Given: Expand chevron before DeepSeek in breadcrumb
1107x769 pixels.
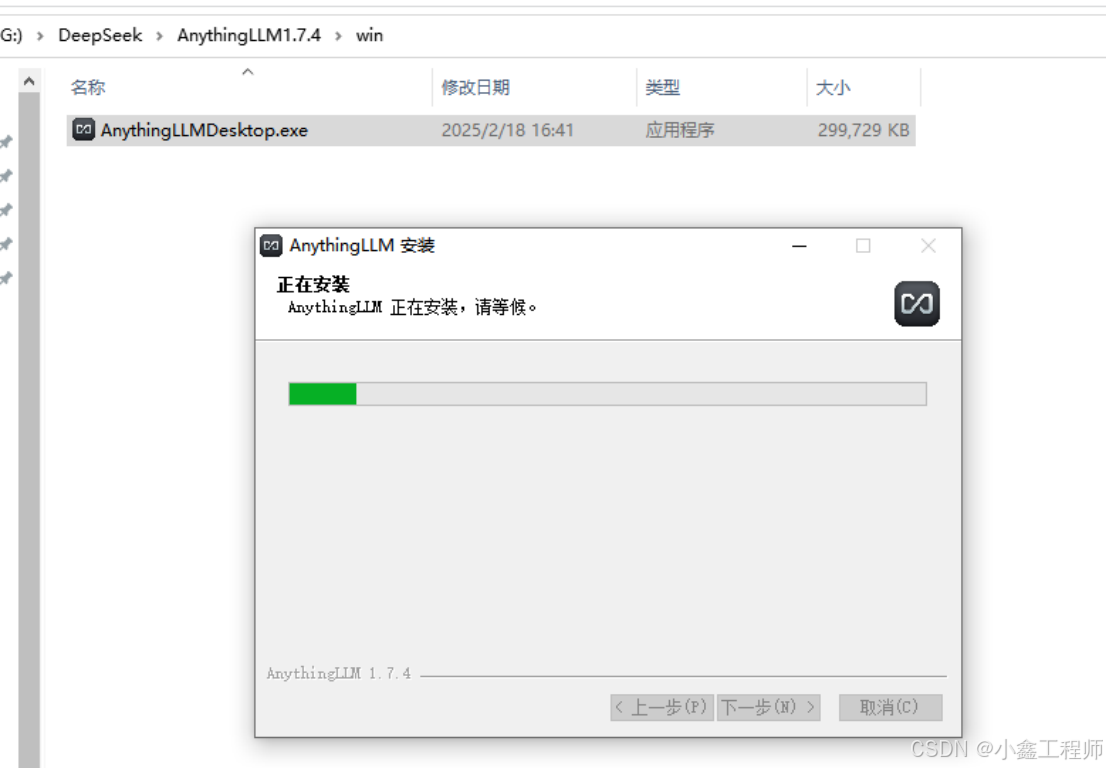Looking at the screenshot, I should pyautogui.click(x=40, y=35).
